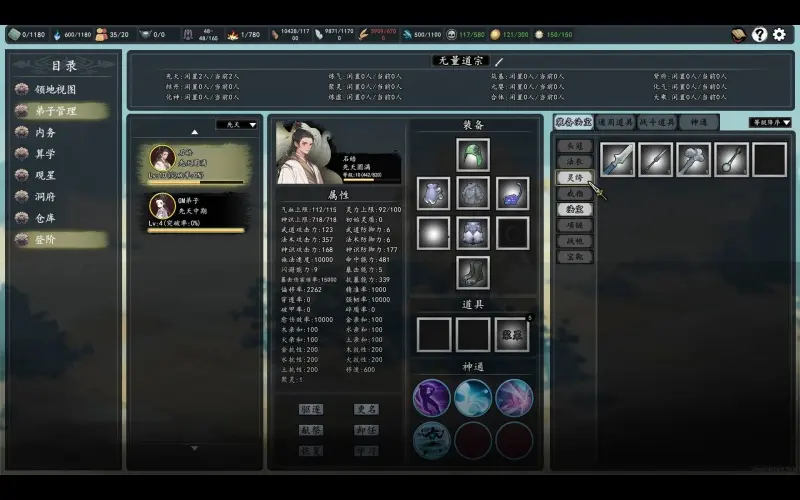Image resolution: width=800 pixels, height=500 pixels.
Task: Click the pencil icon to rename sect
Action: pos(499,61)
